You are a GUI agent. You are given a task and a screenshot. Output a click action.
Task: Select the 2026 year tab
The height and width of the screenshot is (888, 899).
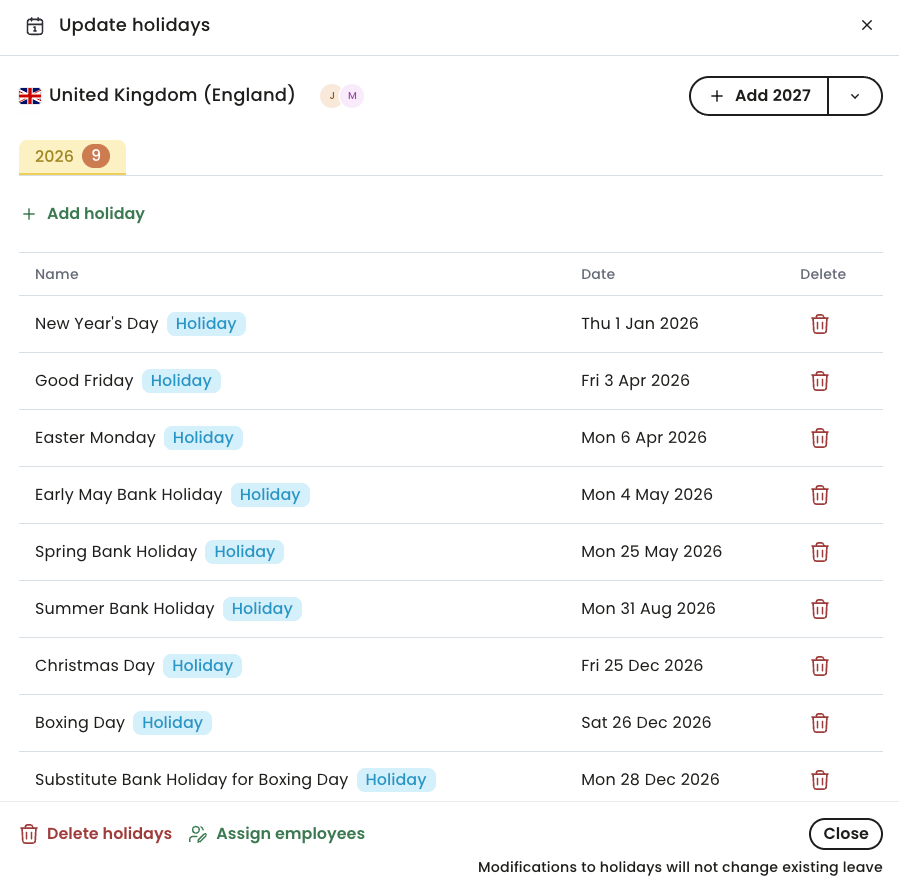72,157
